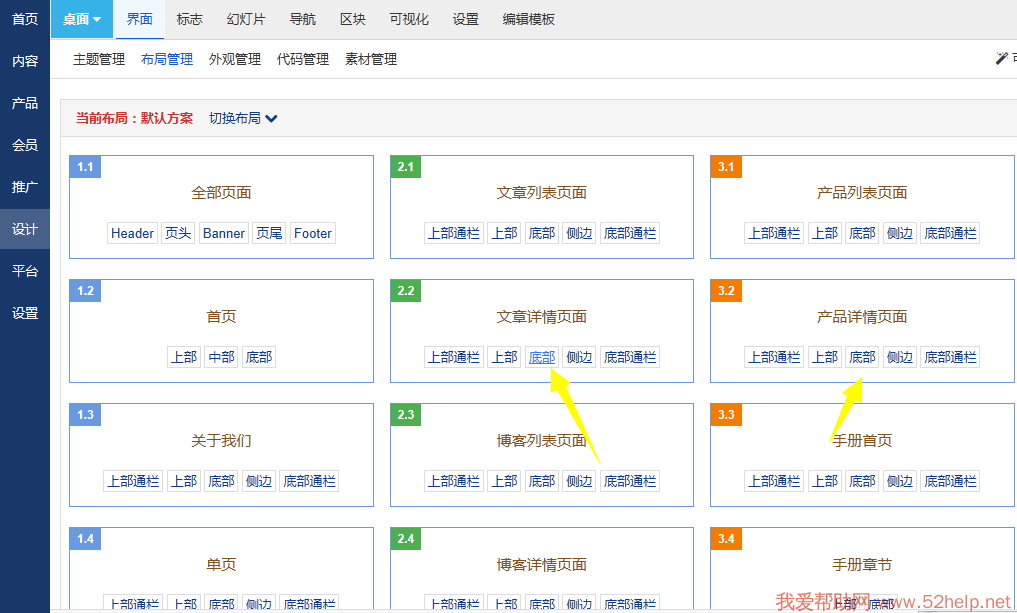This screenshot has width=1017, height=613.
Task: Switch to the 标志 tab
Action: (x=189, y=20)
